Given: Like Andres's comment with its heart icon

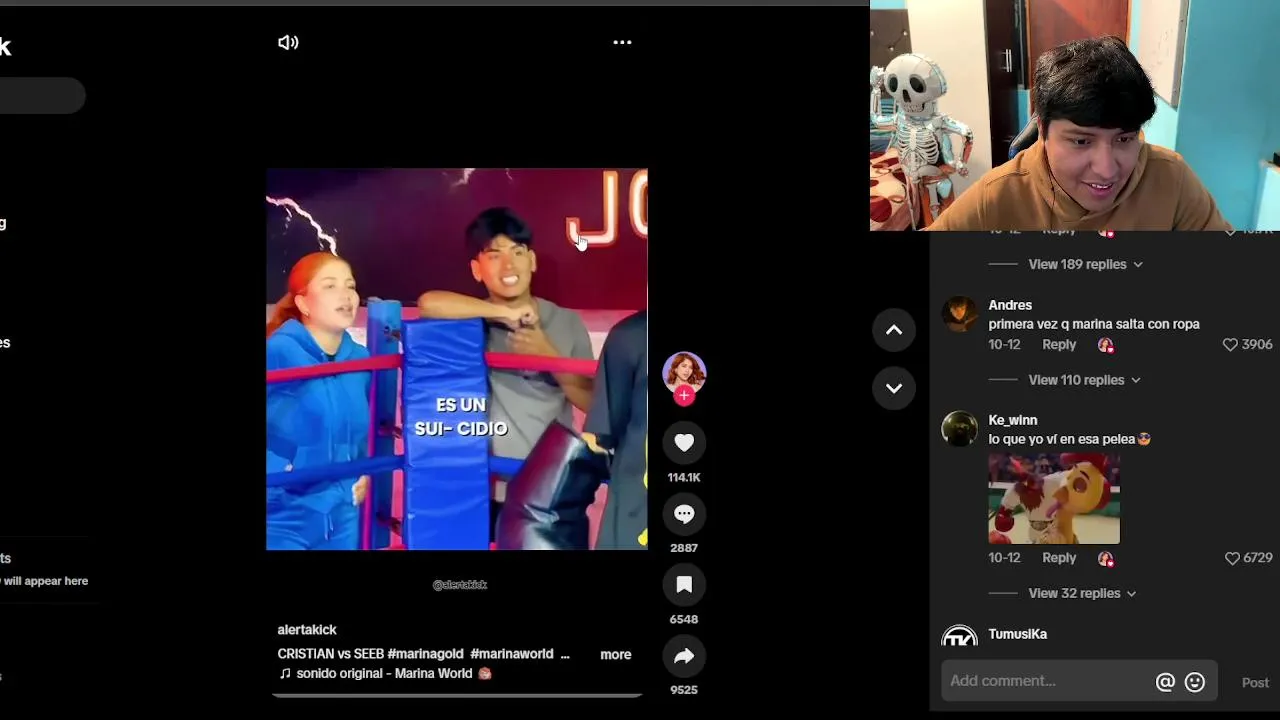Looking at the screenshot, I should 1230,345.
